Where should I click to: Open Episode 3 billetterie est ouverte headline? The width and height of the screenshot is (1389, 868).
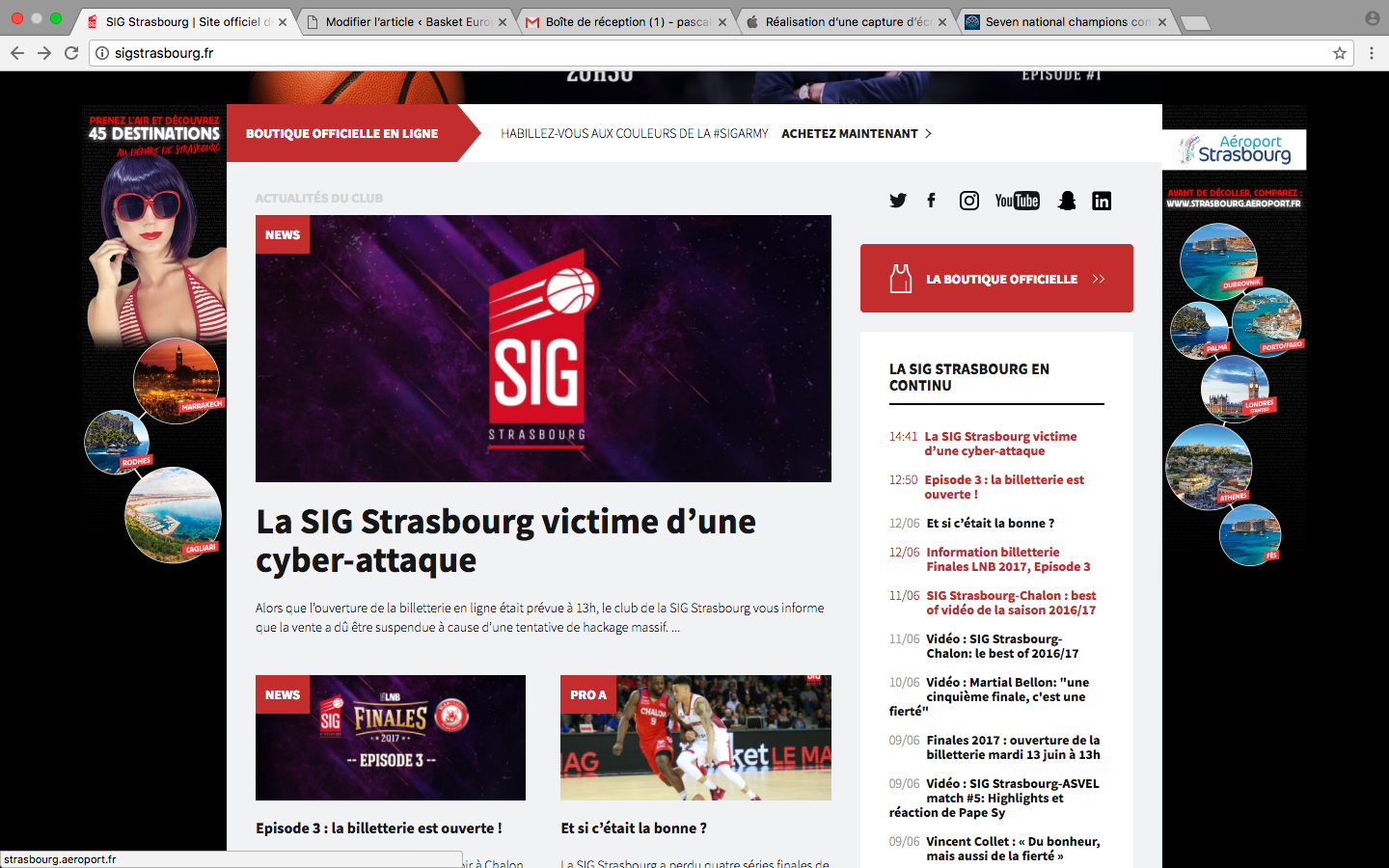(379, 827)
